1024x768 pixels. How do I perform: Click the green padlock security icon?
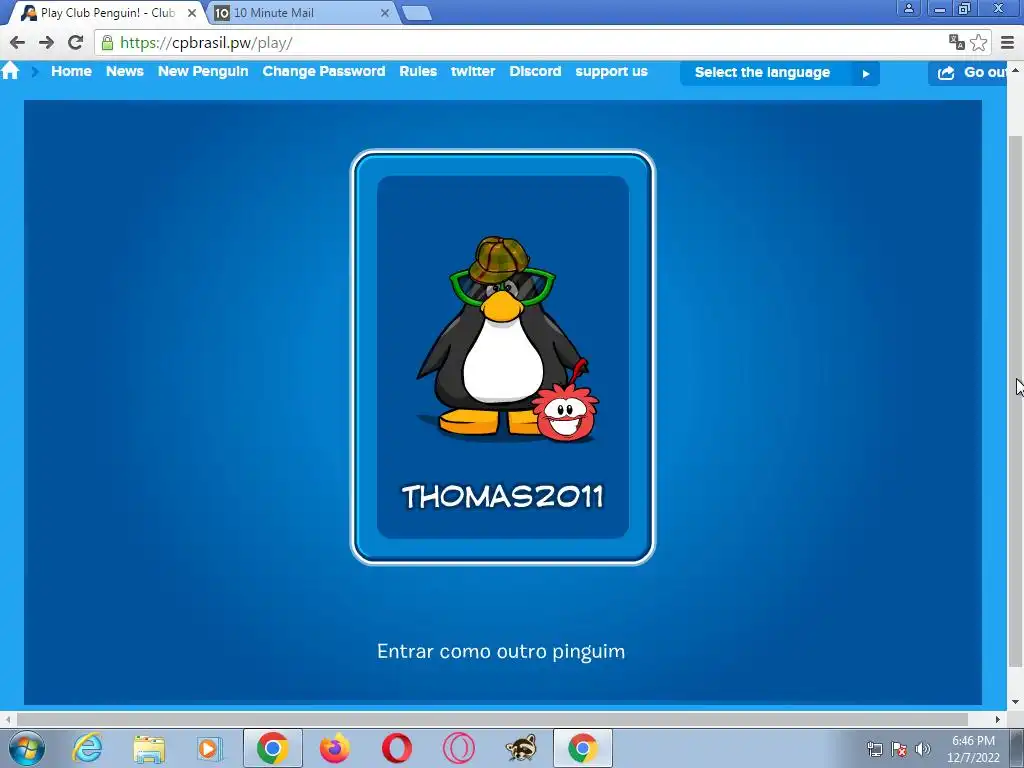108,43
